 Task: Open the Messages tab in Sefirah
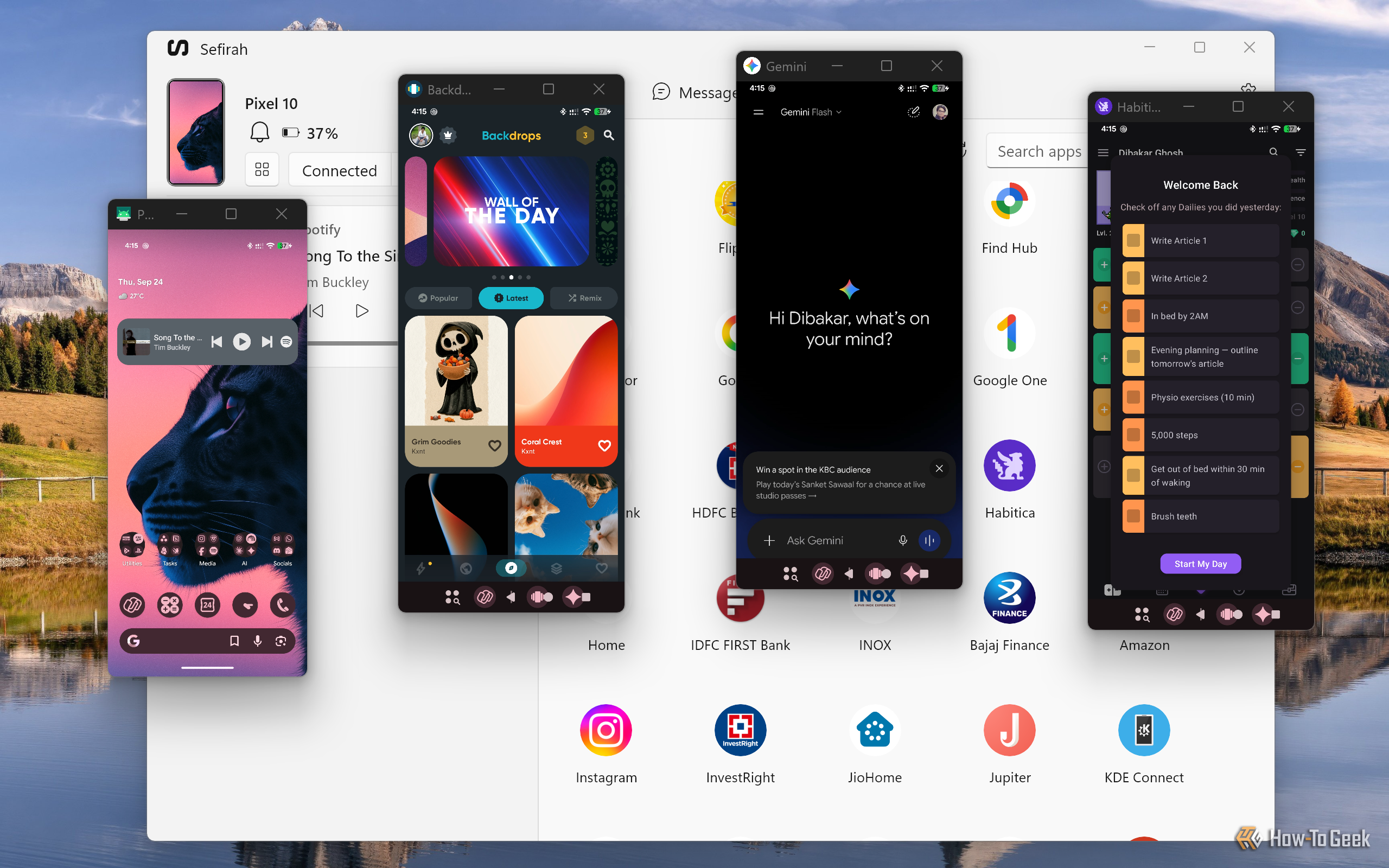click(696, 92)
